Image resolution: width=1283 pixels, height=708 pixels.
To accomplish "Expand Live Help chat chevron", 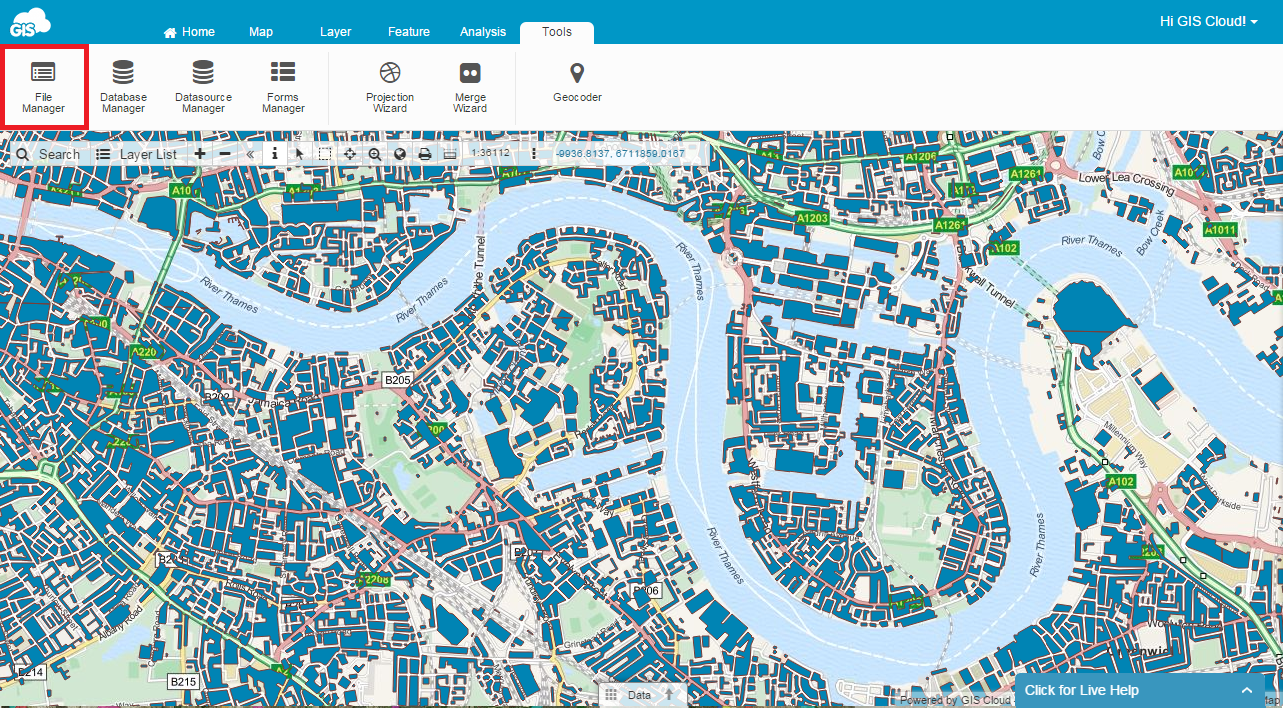I will click(1246, 690).
